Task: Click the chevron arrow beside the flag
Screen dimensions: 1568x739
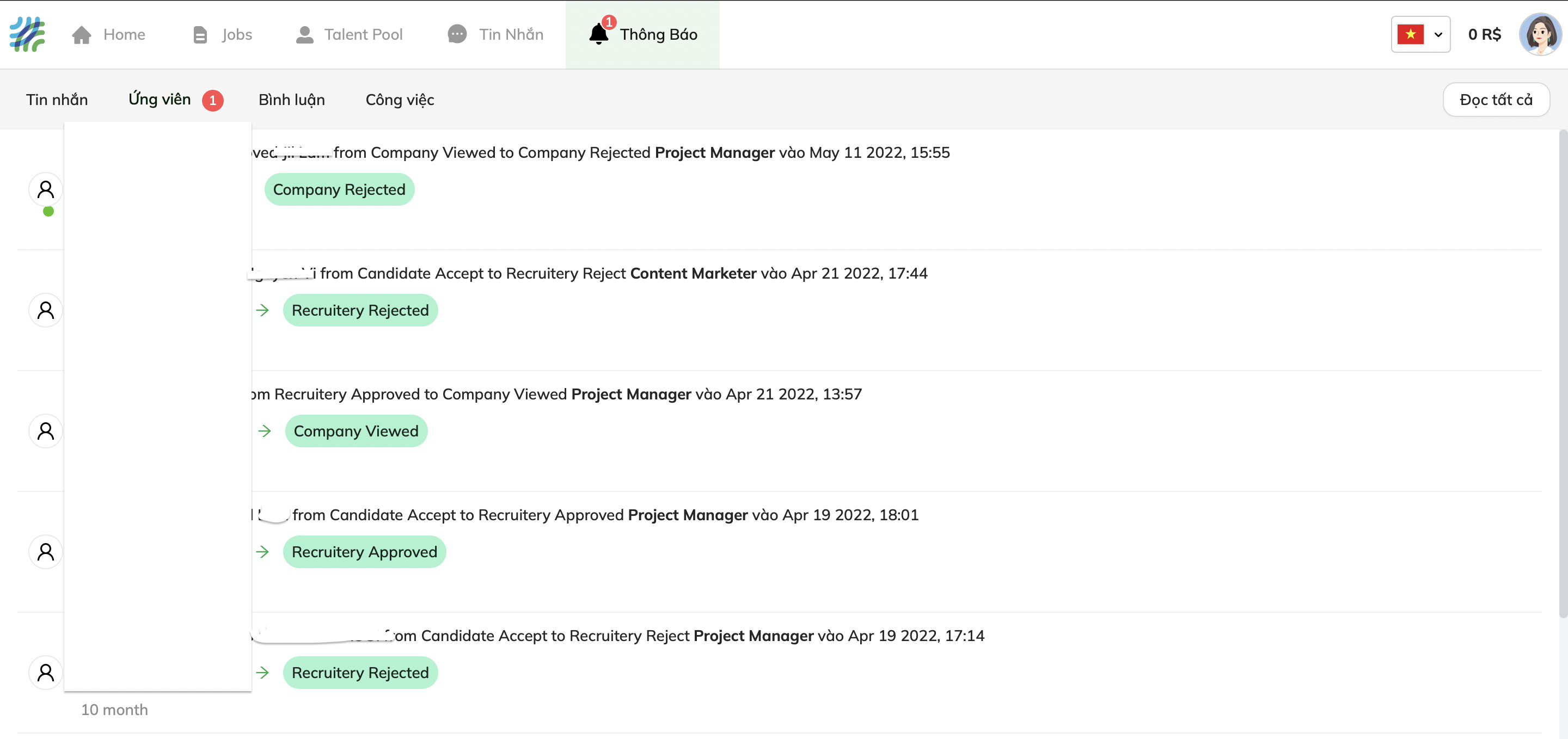Action: (1438, 35)
